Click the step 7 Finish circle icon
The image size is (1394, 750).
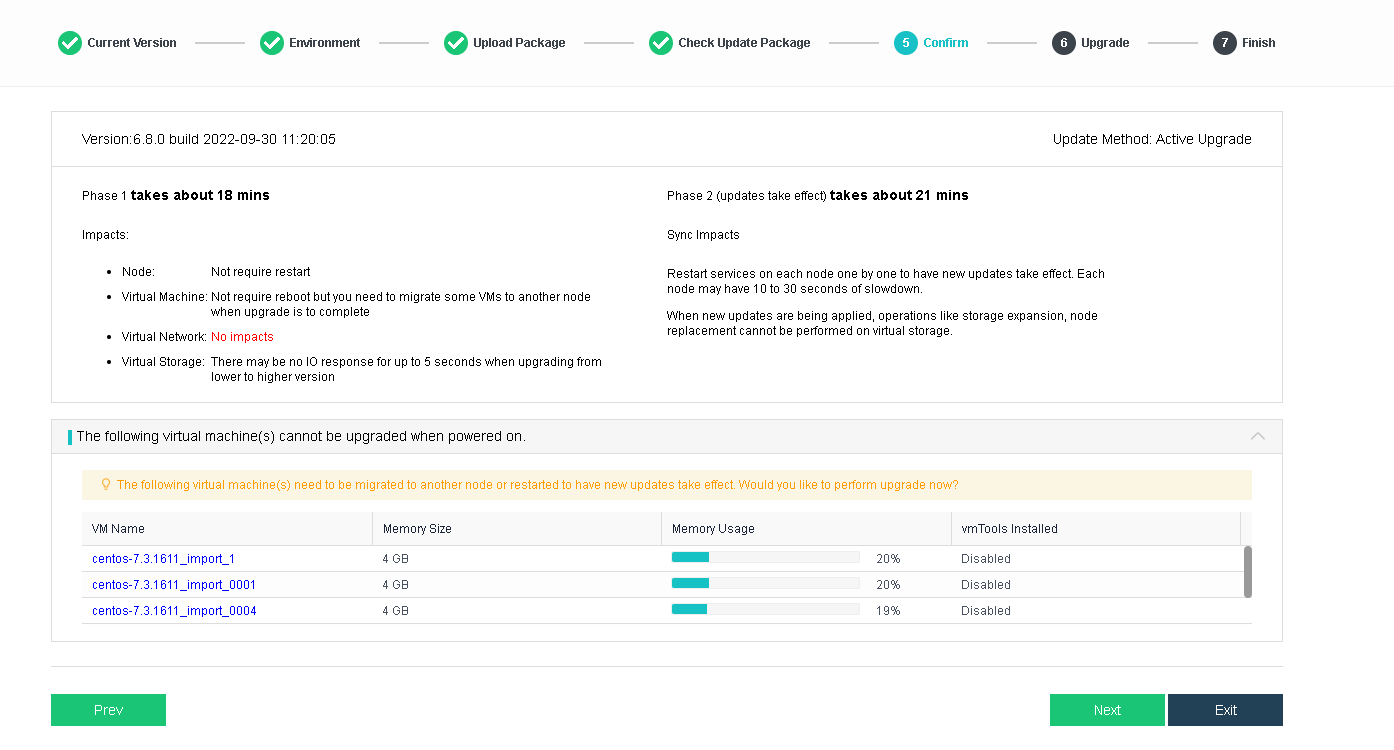click(x=1224, y=43)
